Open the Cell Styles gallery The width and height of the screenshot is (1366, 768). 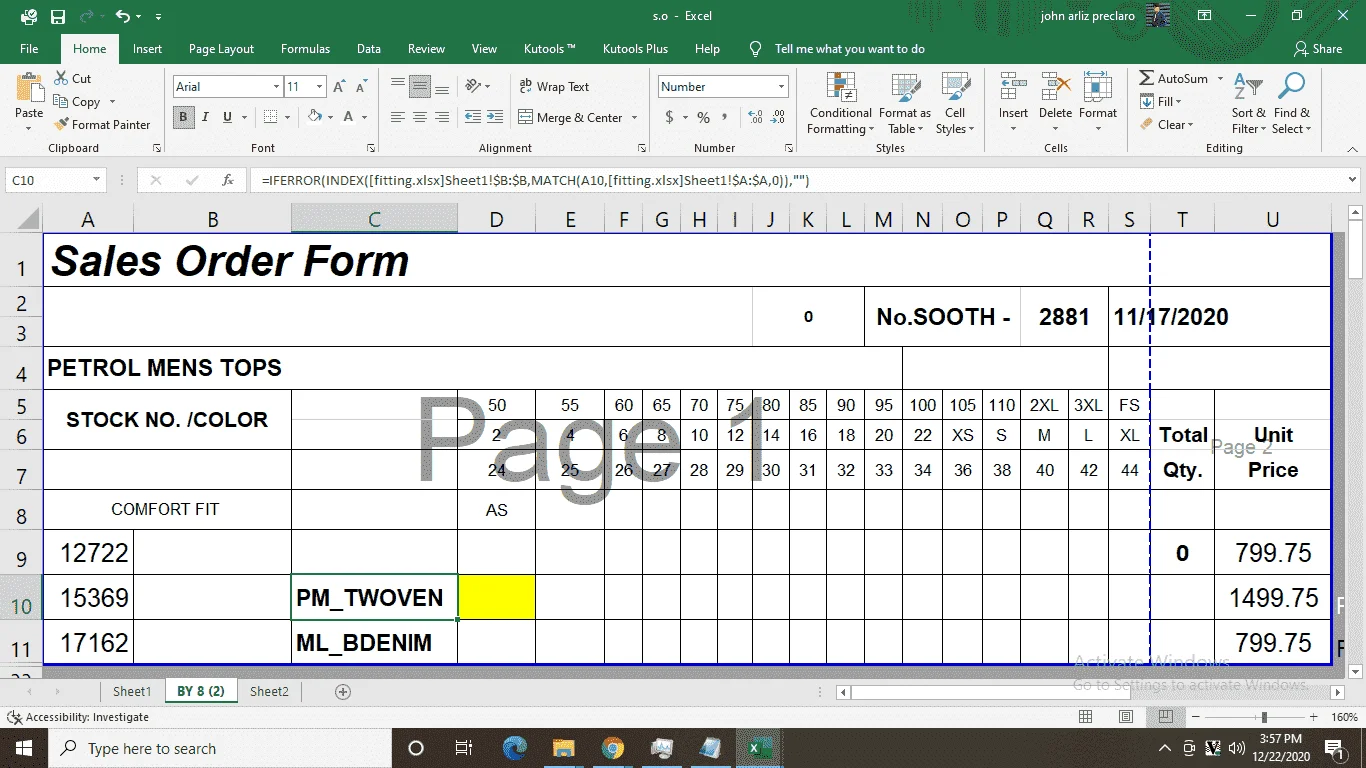pos(955,104)
